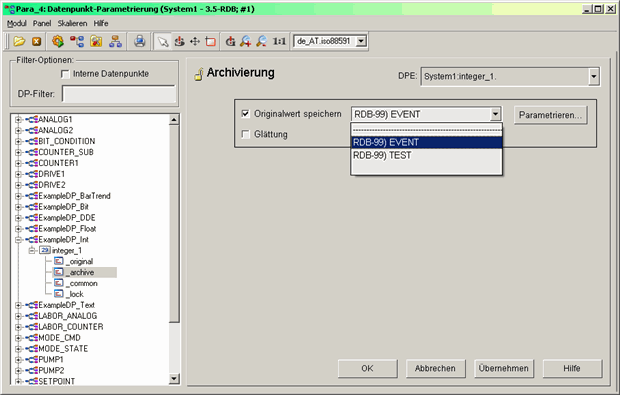
Task: Enable the Interne Datenpunkte checkbox
Action: tap(65, 74)
